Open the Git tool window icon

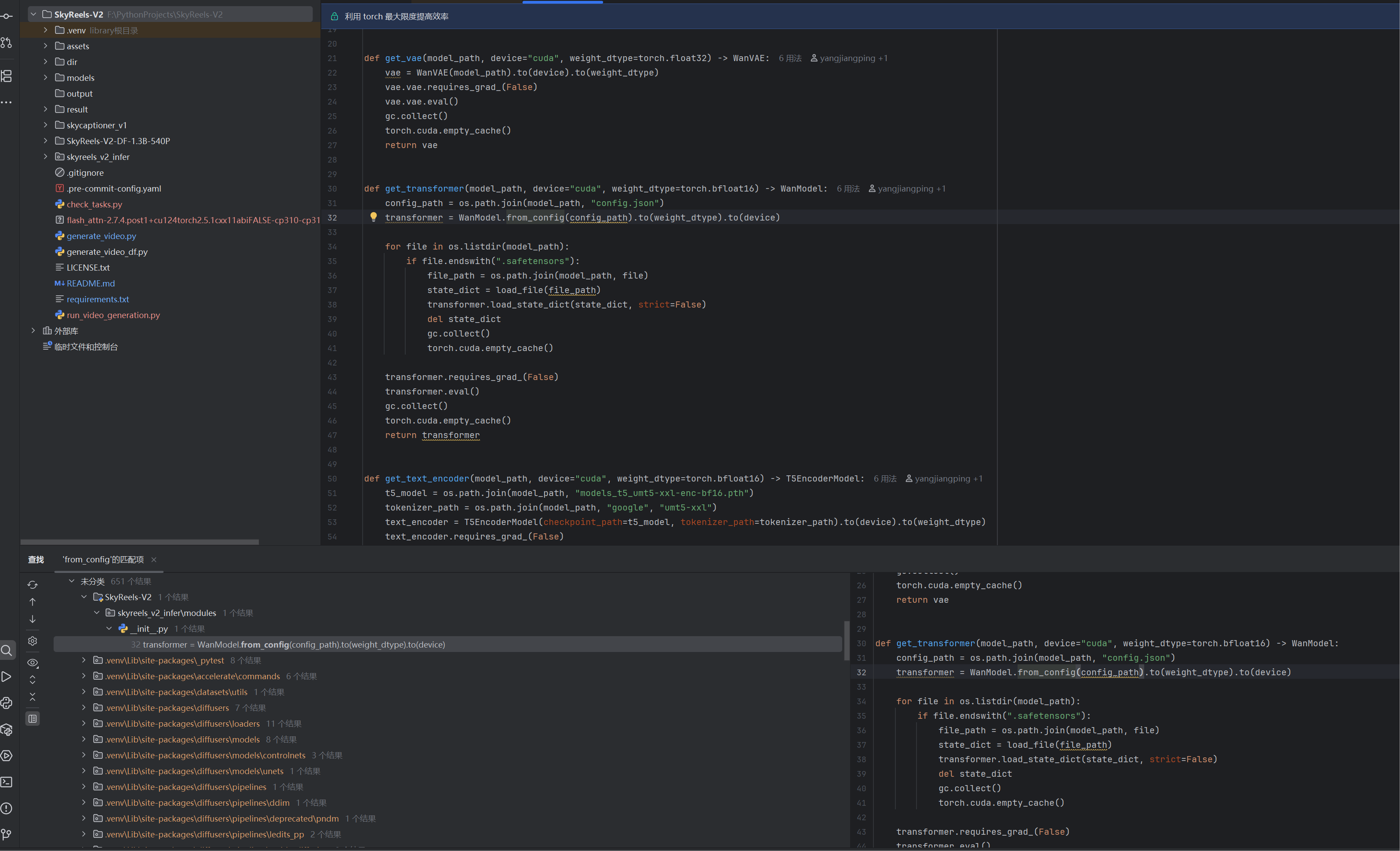[7, 834]
